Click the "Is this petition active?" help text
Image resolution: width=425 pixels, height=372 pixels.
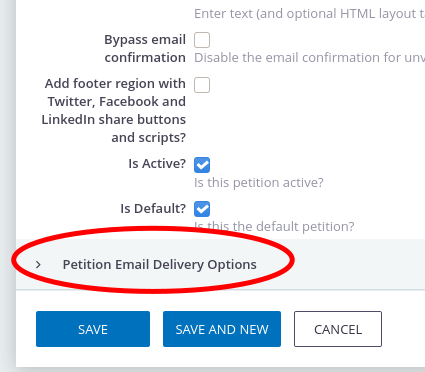(259, 183)
